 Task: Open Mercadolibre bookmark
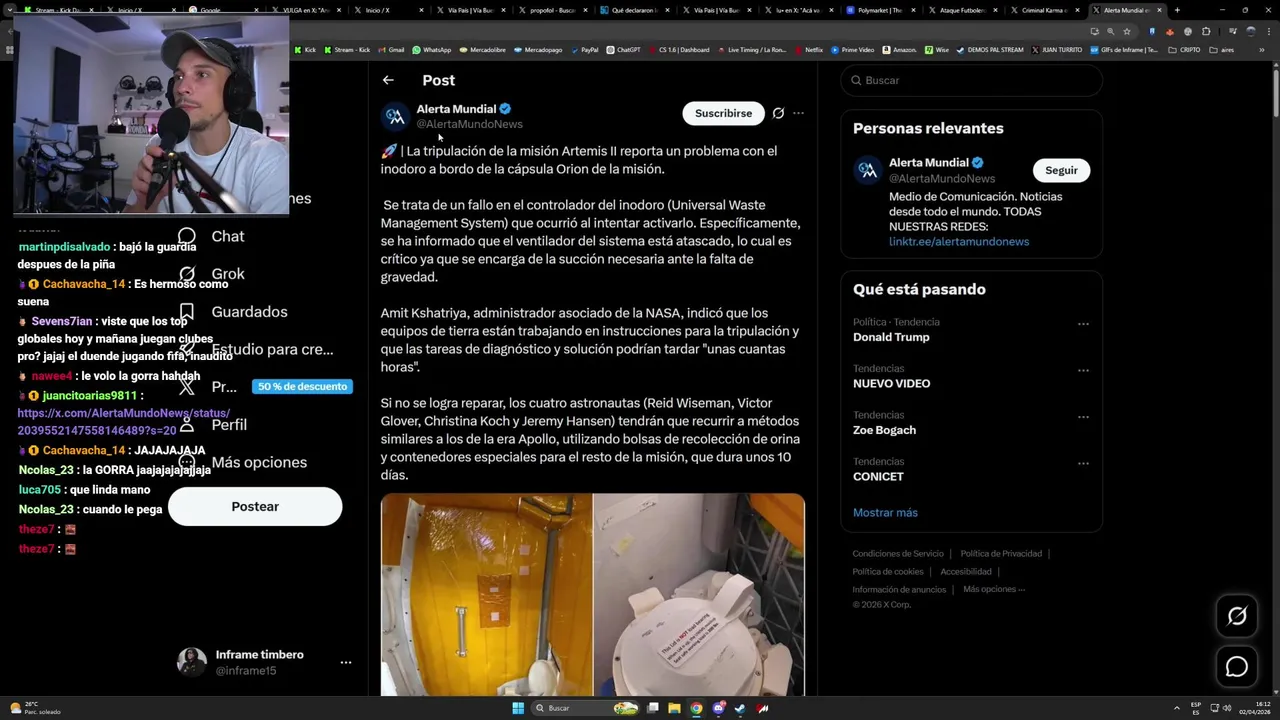pos(483,49)
